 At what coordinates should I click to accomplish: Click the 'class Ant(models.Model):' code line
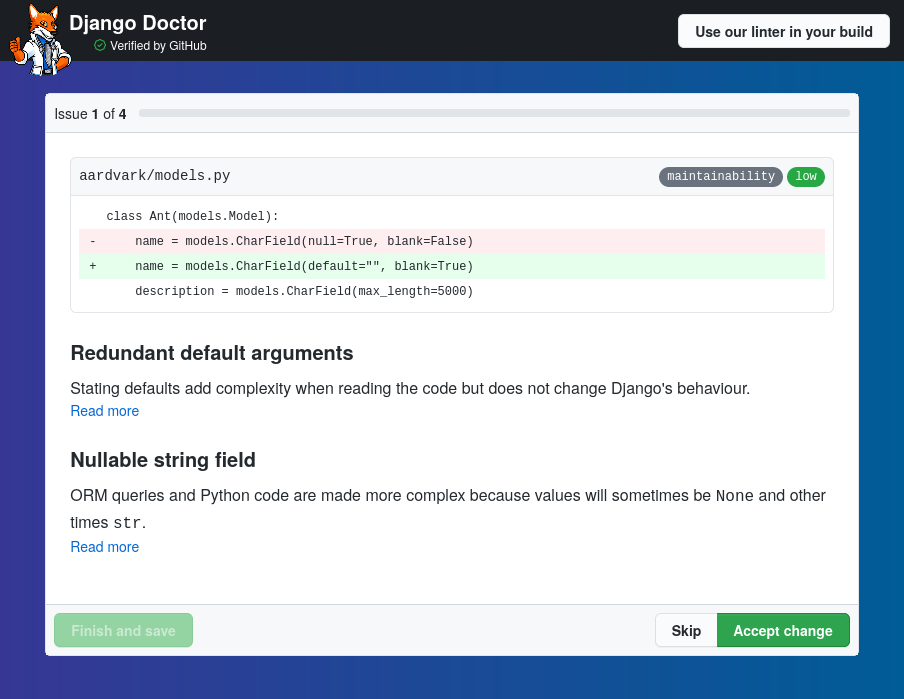tap(192, 216)
